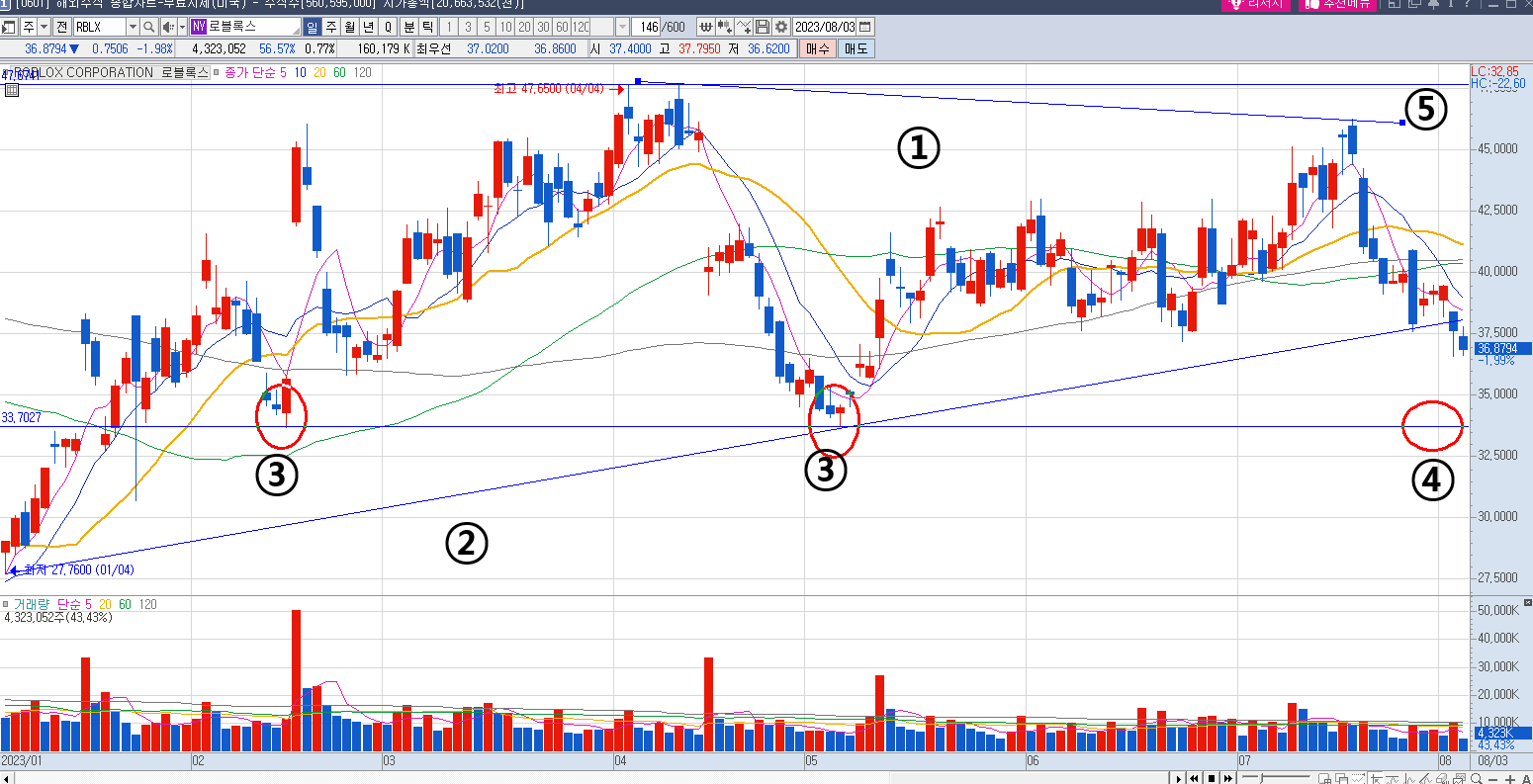Click the candle compare toolbar icon
This screenshot has width=1533, height=784.
725,27
